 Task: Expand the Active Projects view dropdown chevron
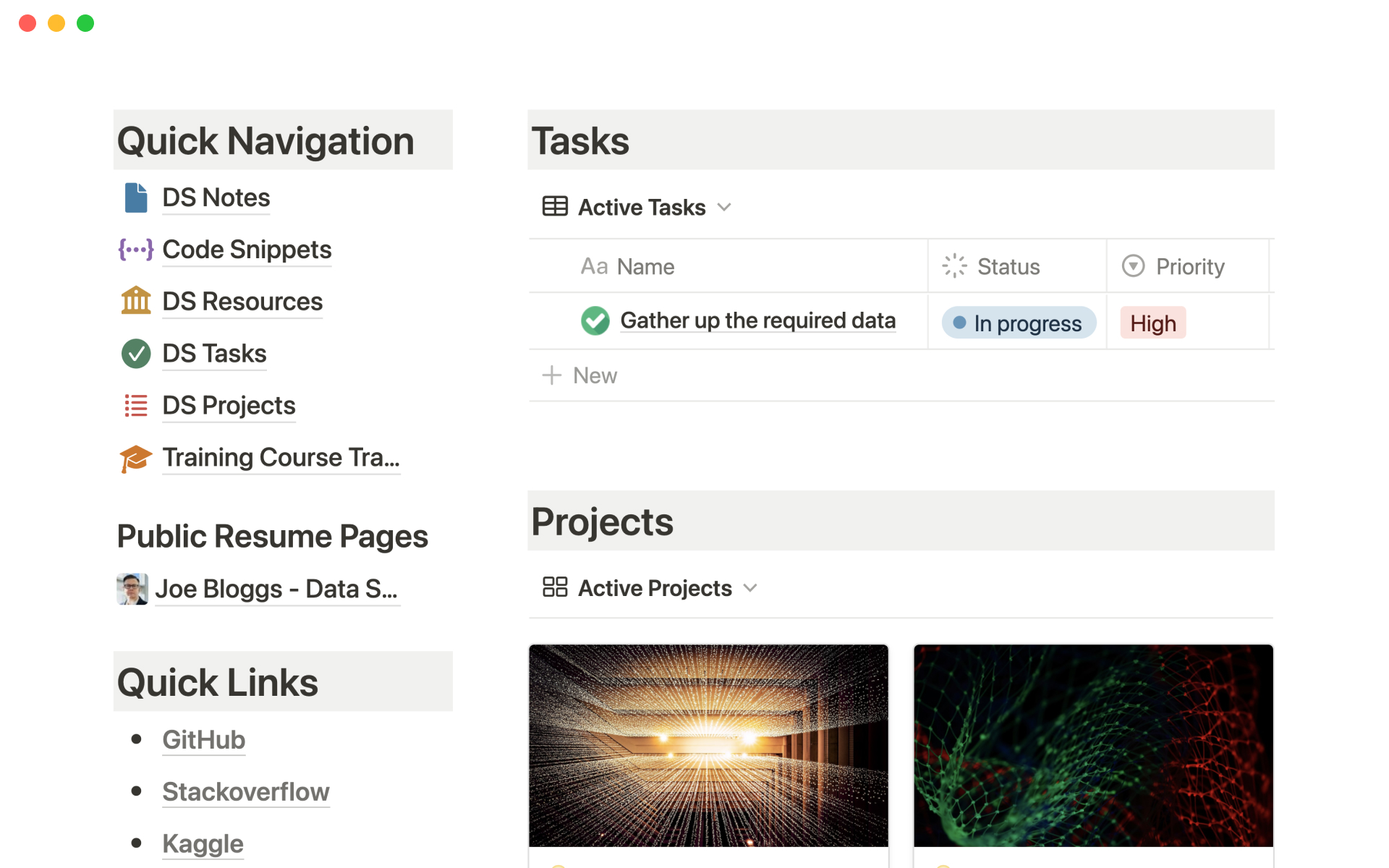(750, 588)
